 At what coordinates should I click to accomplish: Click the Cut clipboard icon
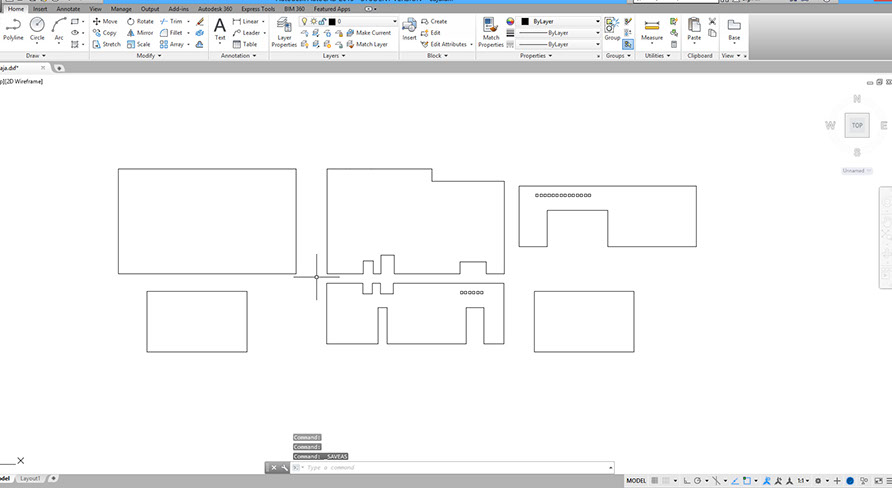point(712,21)
